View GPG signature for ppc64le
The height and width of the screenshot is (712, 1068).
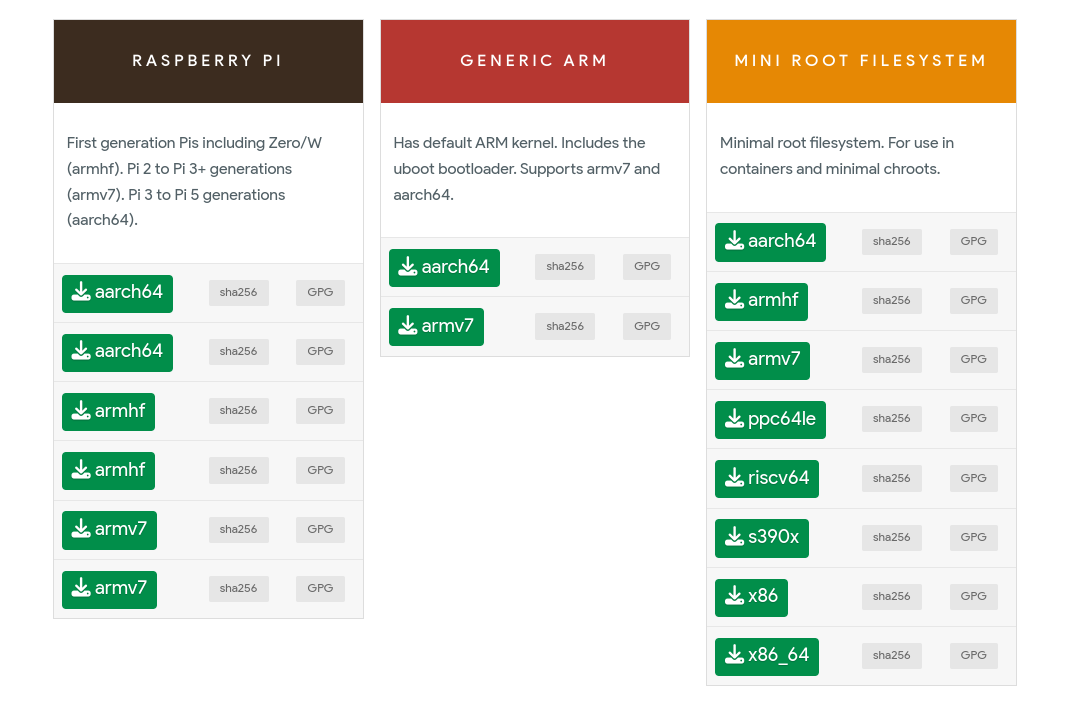[x=973, y=419]
